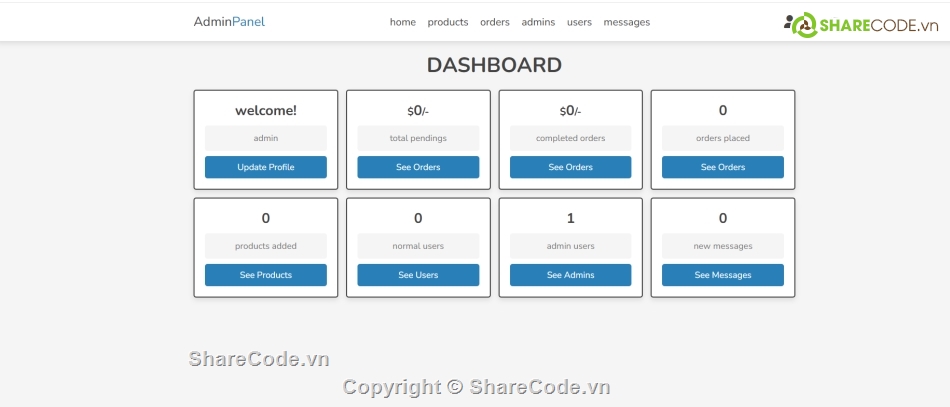Click See Orders under orders placed
The image size is (950, 407).
pyautogui.click(x=722, y=167)
